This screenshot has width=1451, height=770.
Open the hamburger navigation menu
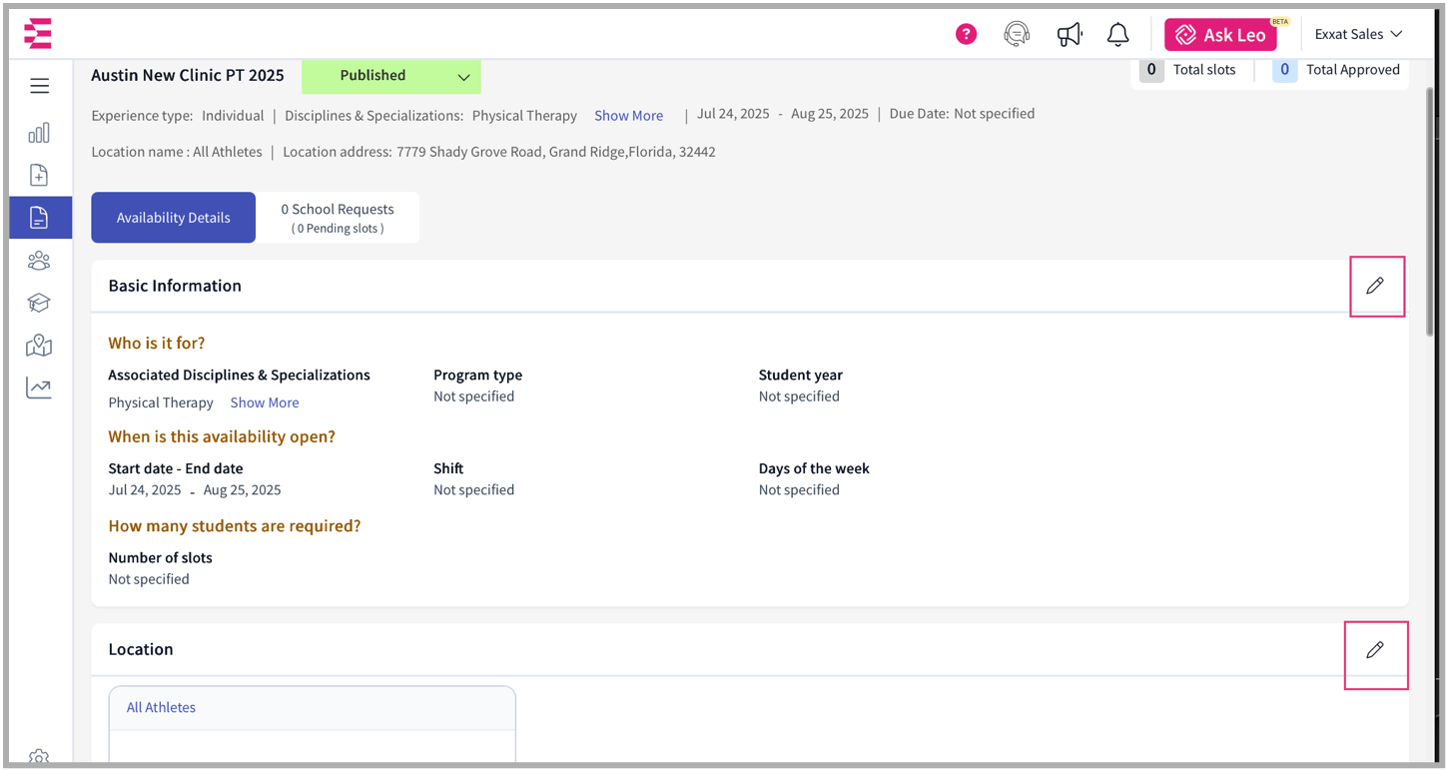[x=40, y=86]
